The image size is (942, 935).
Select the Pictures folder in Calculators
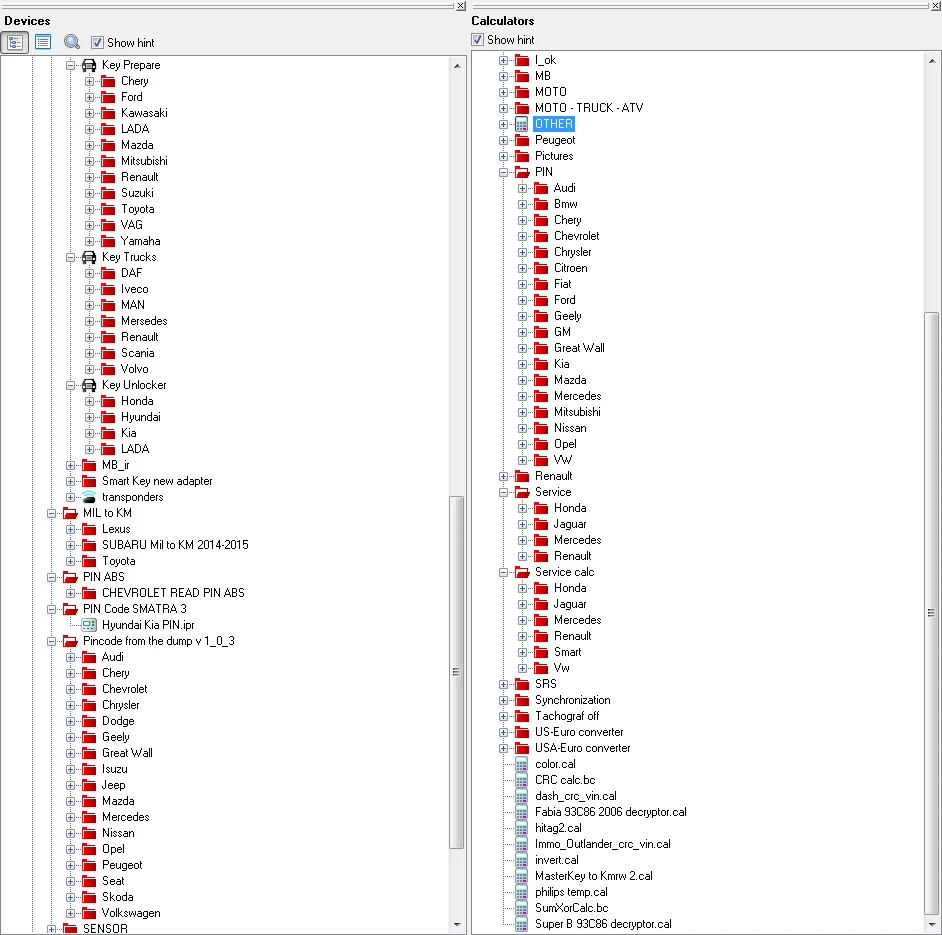[x=554, y=156]
